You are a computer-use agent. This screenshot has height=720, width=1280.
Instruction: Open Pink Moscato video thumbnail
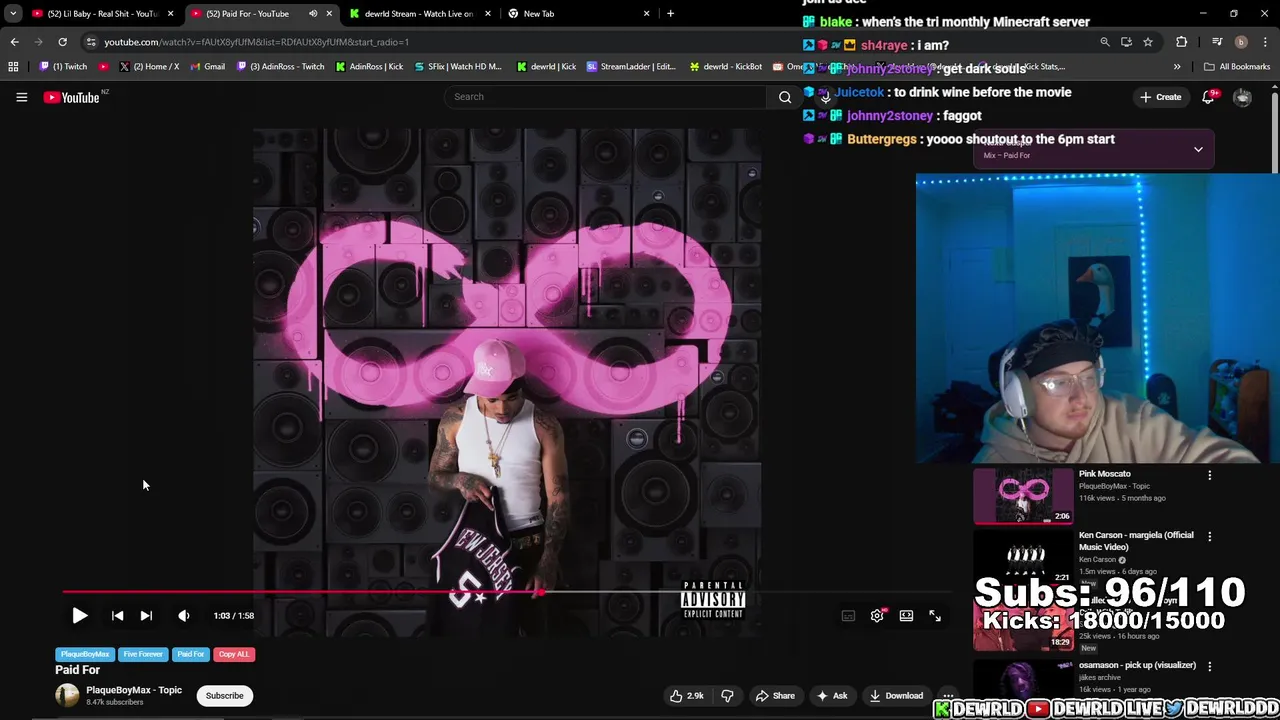(1023, 496)
